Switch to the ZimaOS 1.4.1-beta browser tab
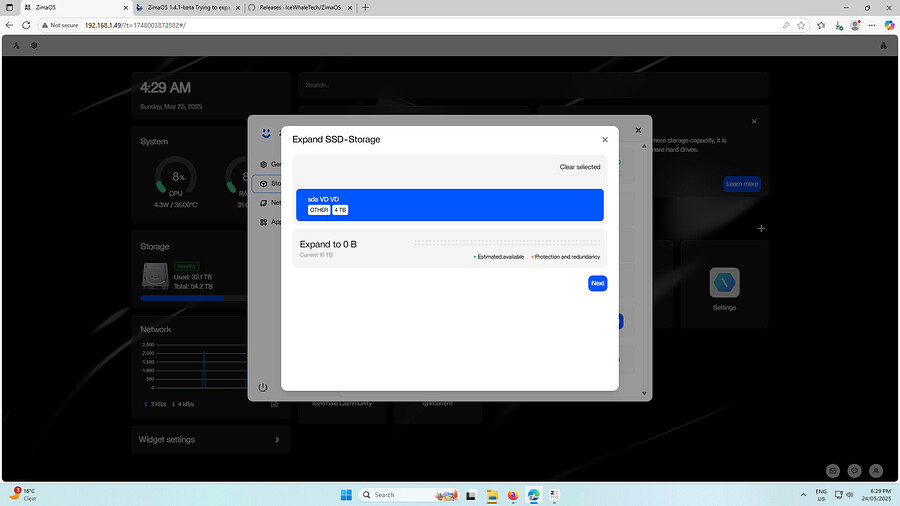Viewport: 900px width, 506px height. pyautogui.click(x=188, y=7)
